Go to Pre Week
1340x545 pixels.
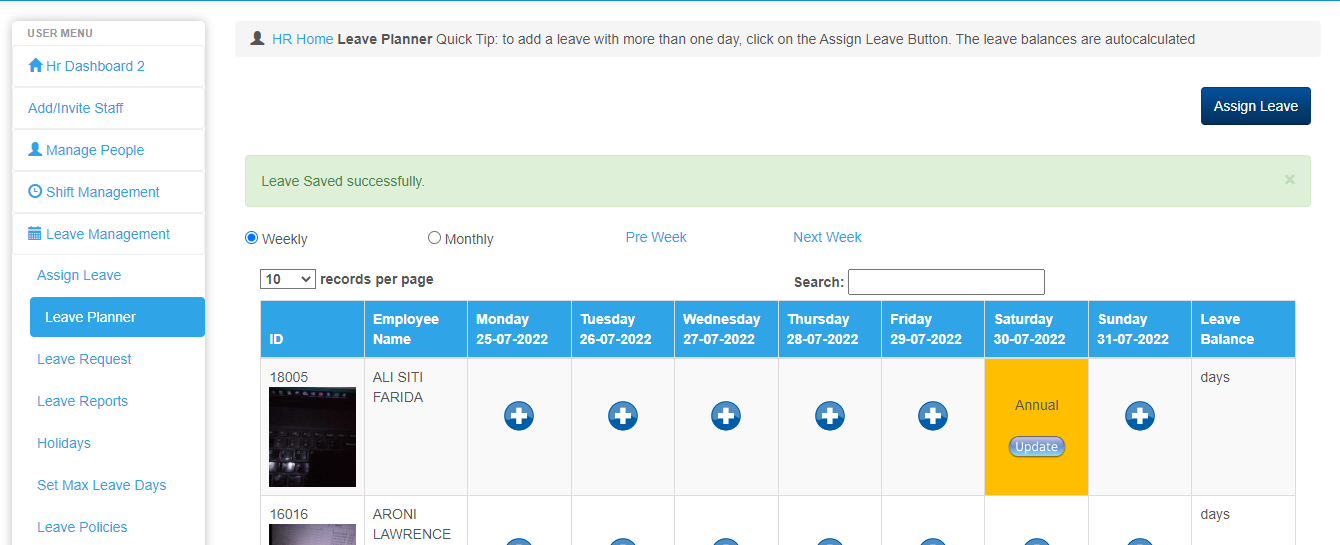pyautogui.click(x=656, y=237)
